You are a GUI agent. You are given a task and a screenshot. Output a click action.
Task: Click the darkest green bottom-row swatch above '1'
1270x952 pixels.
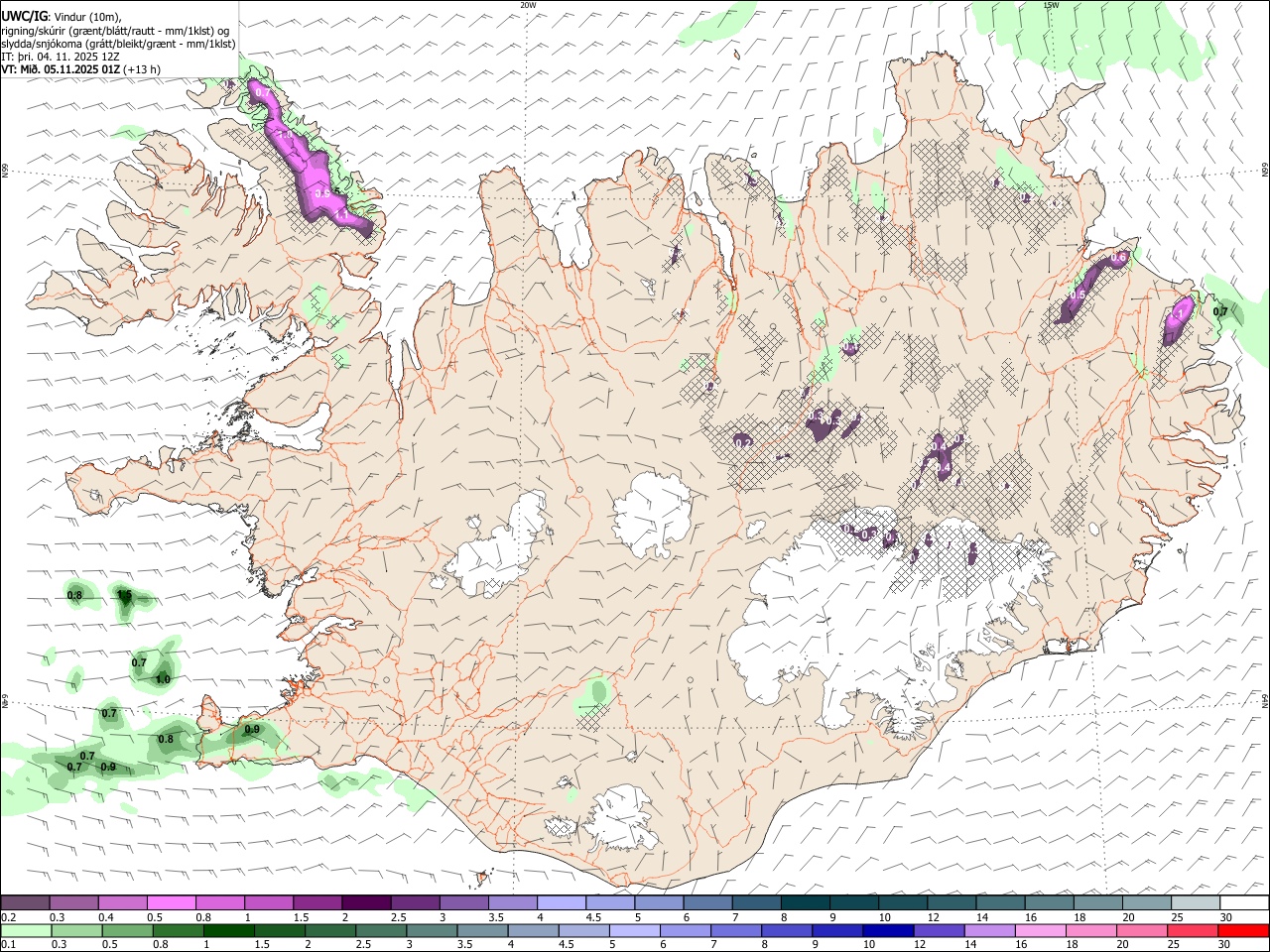(229, 930)
